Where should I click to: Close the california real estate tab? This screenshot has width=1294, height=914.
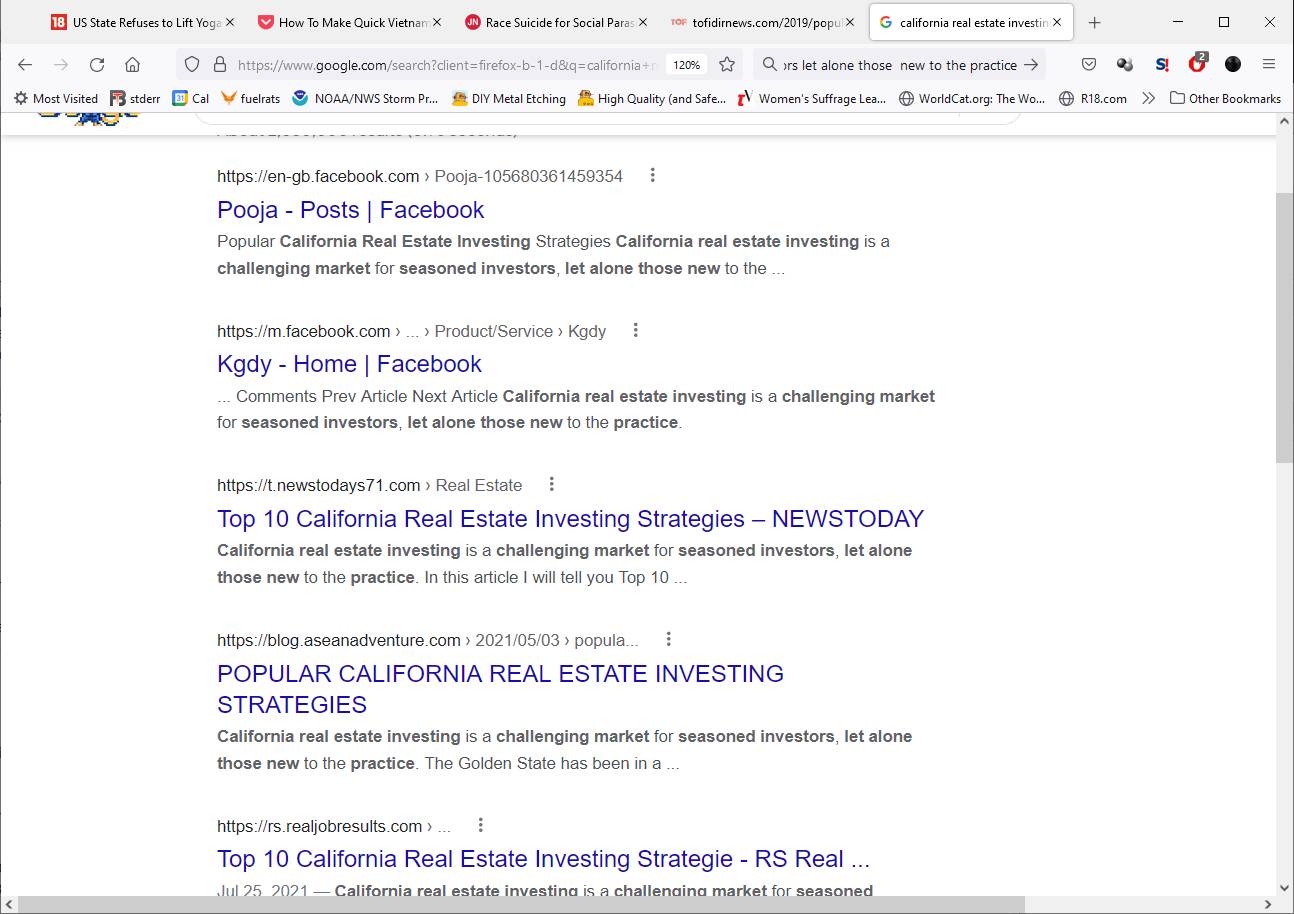[1057, 22]
